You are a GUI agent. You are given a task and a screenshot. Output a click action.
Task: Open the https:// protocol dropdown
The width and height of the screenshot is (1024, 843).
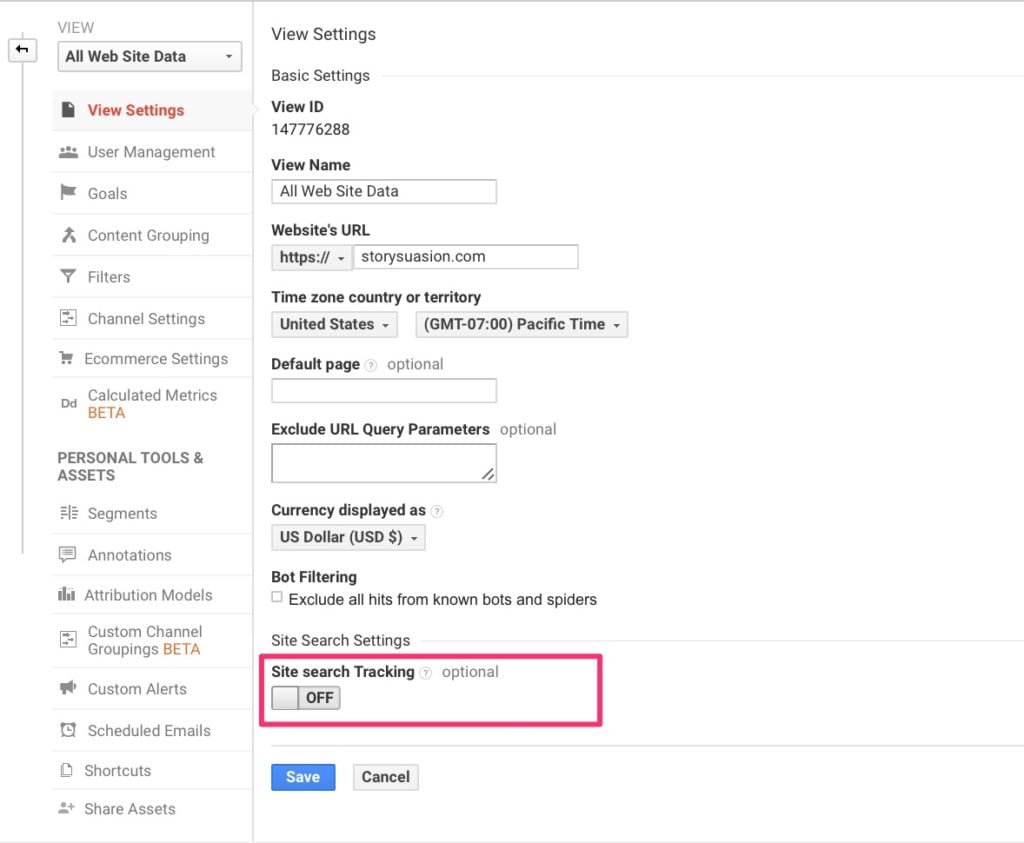point(311,257)
